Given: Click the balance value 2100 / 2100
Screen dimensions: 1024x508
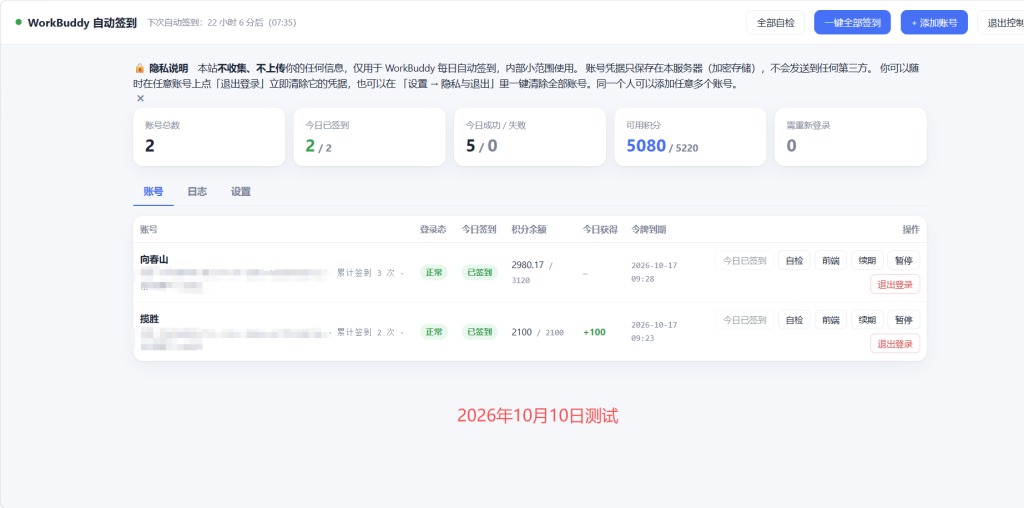Looking at the screenshot, I should coord(537,332).
